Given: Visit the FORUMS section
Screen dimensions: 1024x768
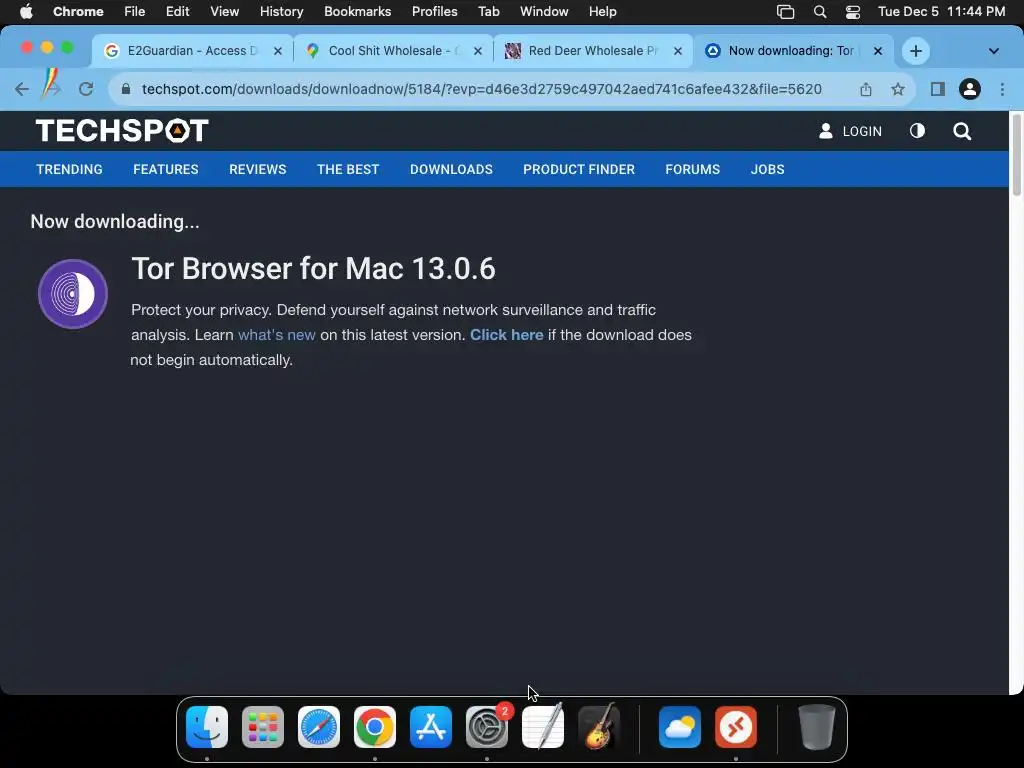Looking at the screenshot, I should 692,169.
